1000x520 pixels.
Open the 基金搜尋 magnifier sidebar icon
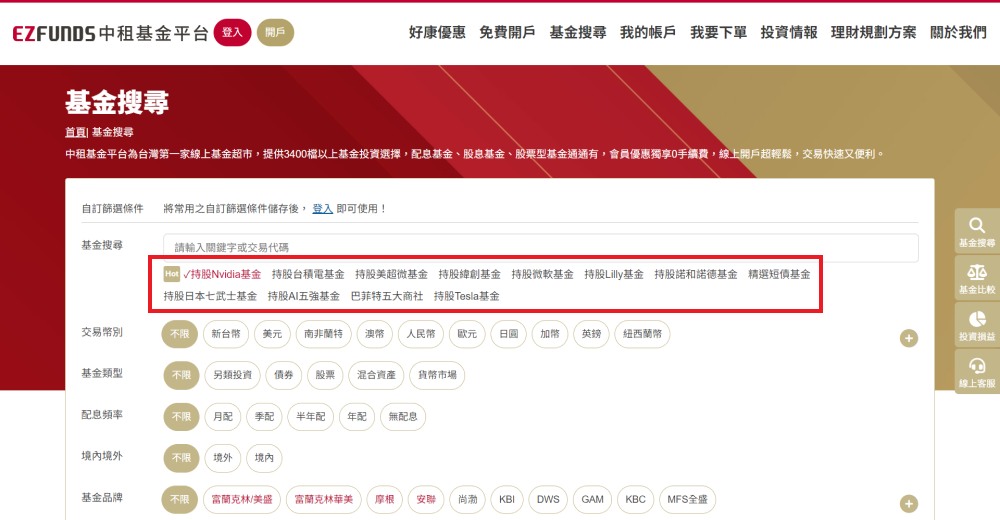976,231
